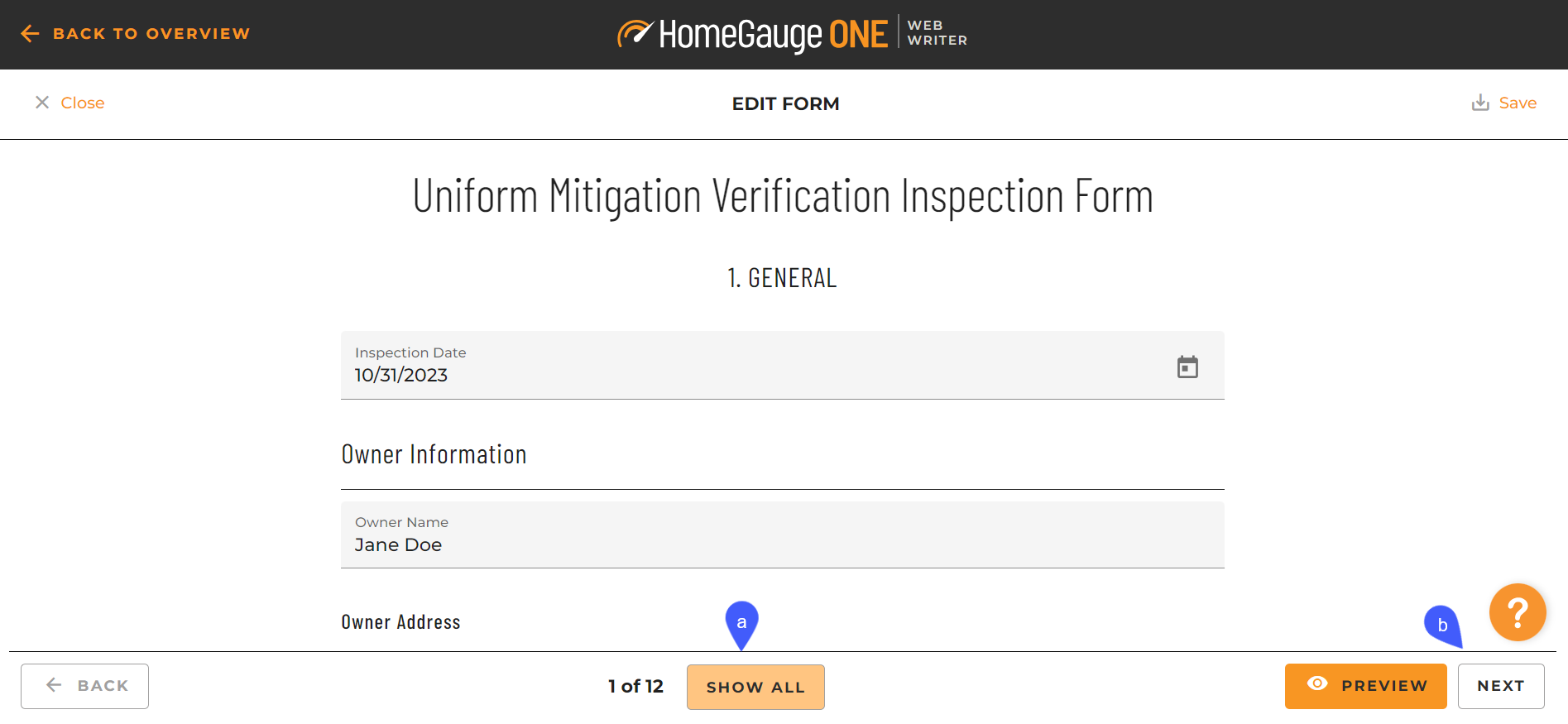Go back to overview
The width and height of the screenshot is (1568, 724).
[135, 34]
